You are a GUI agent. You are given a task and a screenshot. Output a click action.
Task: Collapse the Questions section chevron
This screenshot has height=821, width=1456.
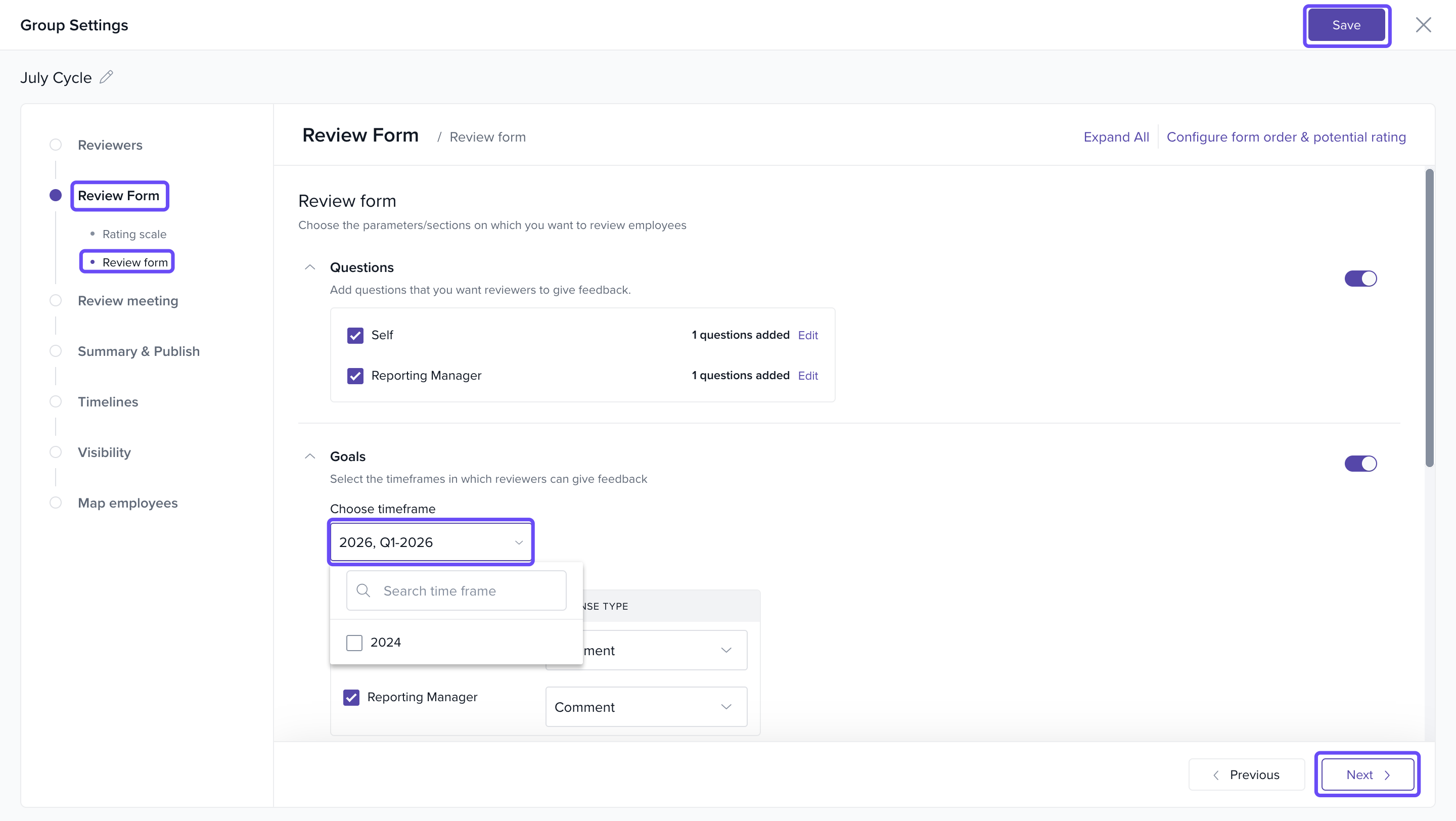point(310,267)
